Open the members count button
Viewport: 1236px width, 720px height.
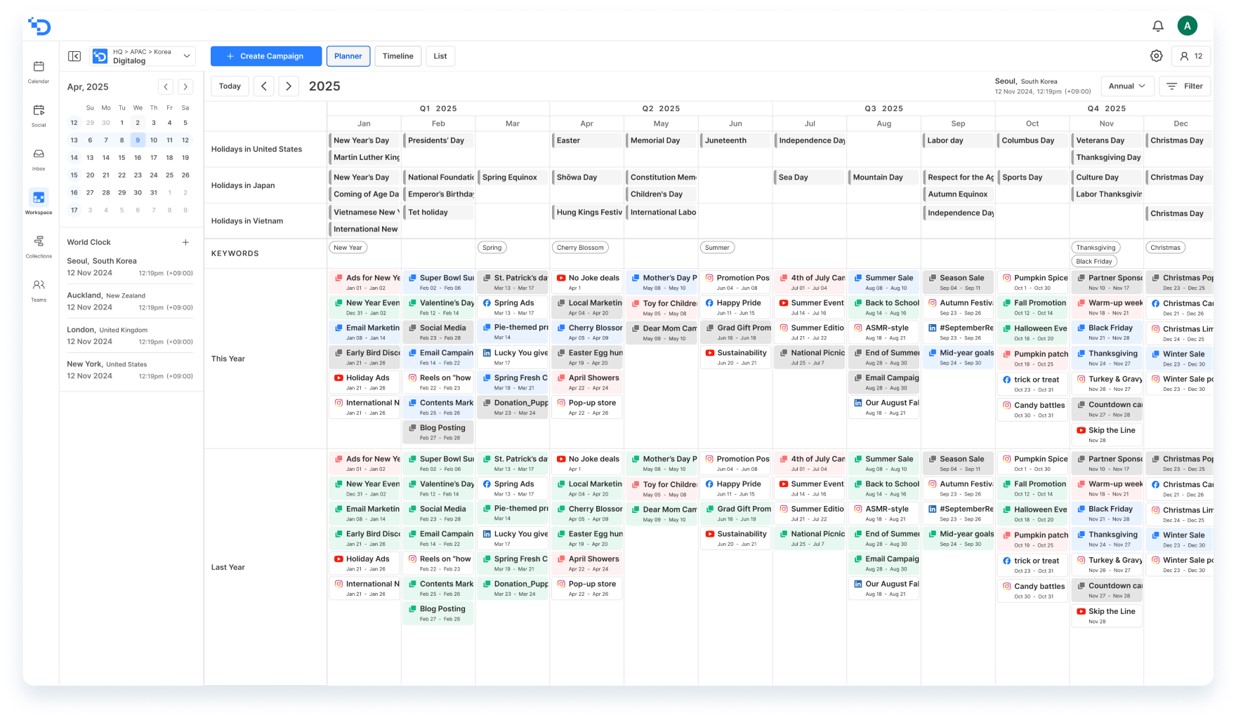1190,56
